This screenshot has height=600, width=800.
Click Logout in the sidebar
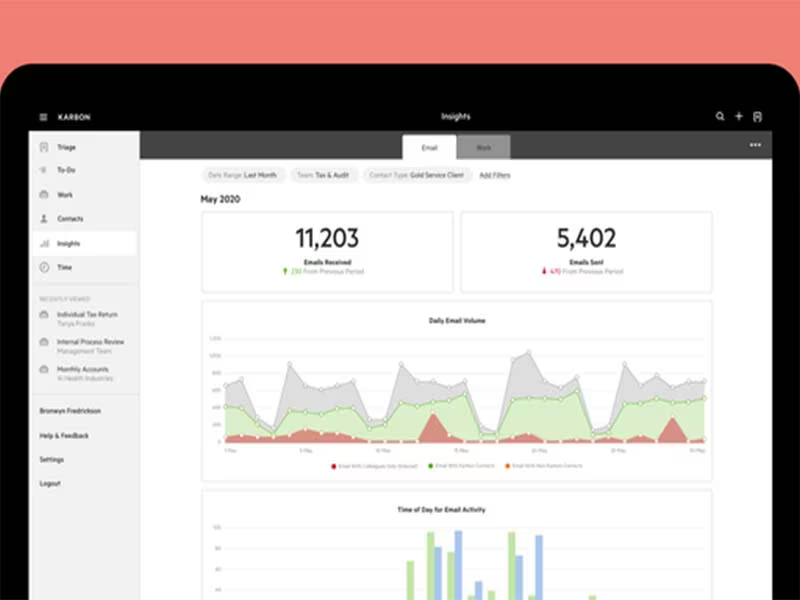click(49, 483)
